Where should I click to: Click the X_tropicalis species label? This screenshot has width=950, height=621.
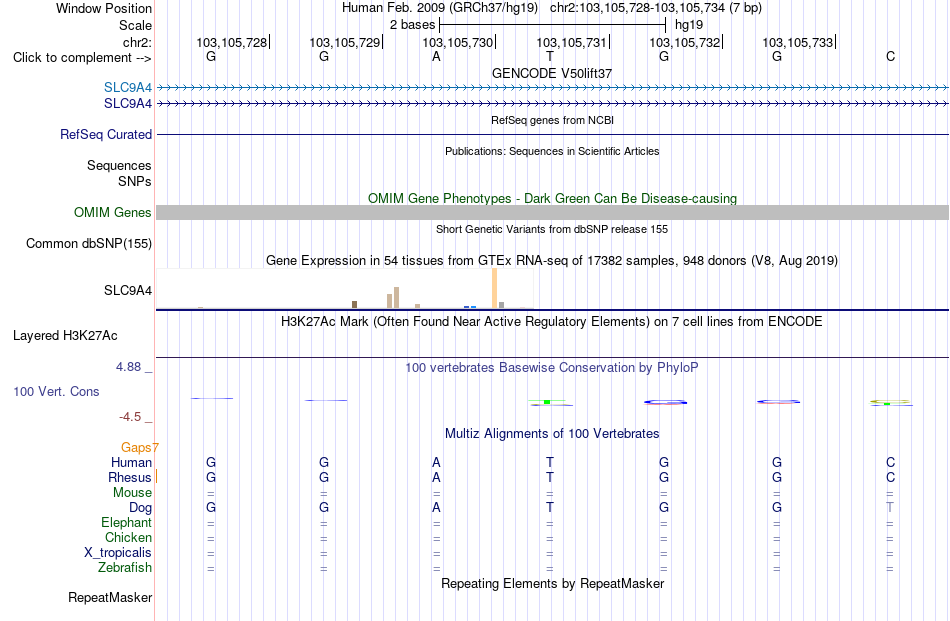point(118,553)
